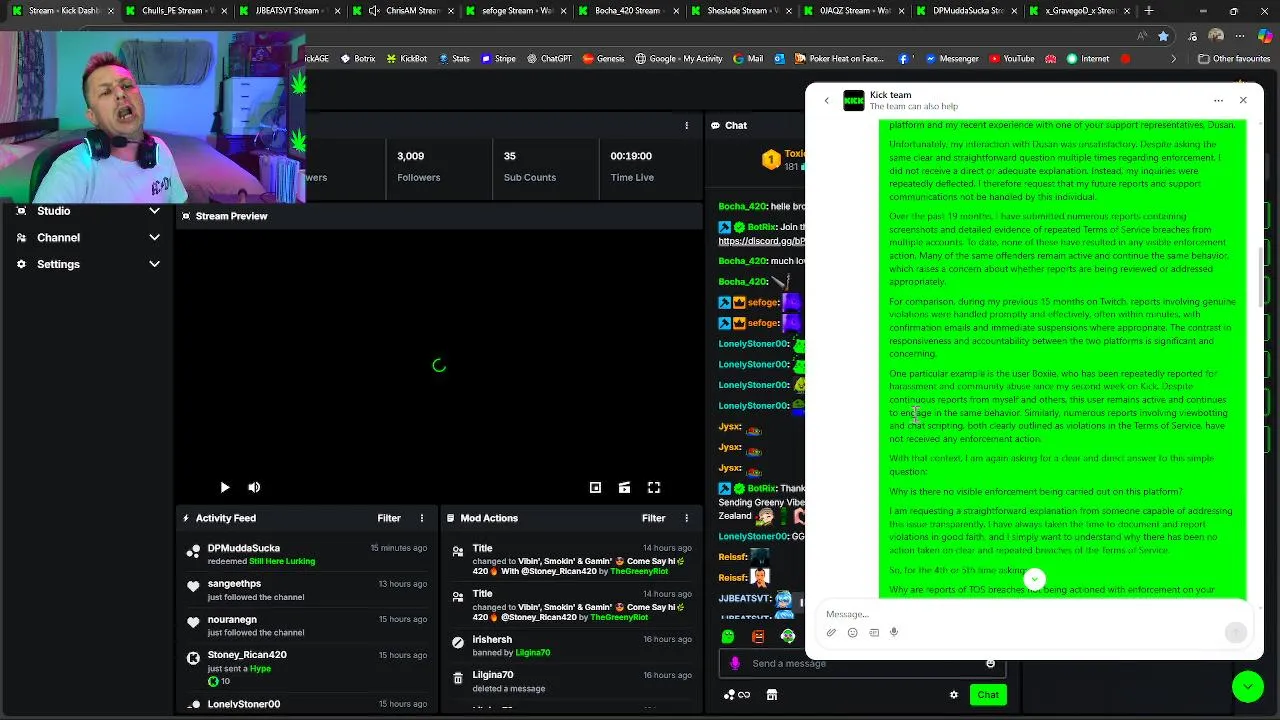
Task: Go back in Kick team support chat
Action: tap(826, 100)
